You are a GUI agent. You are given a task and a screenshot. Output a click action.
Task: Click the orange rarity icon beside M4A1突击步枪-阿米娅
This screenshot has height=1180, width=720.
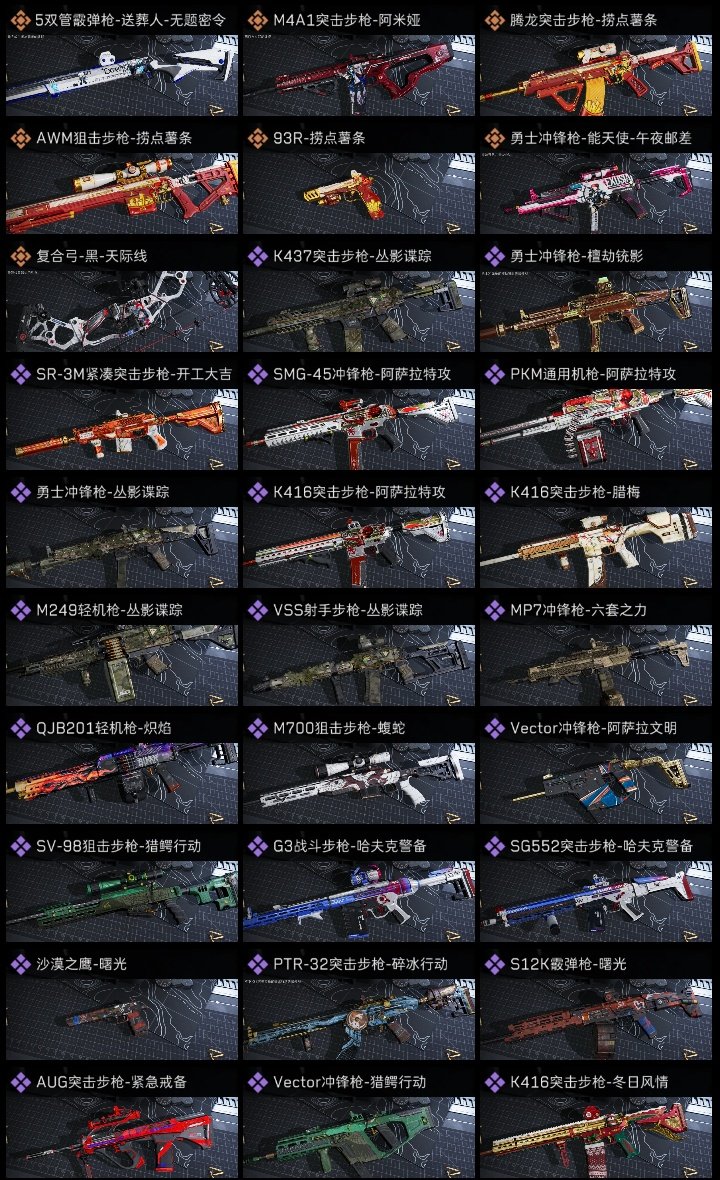click(x=257, y=20)
